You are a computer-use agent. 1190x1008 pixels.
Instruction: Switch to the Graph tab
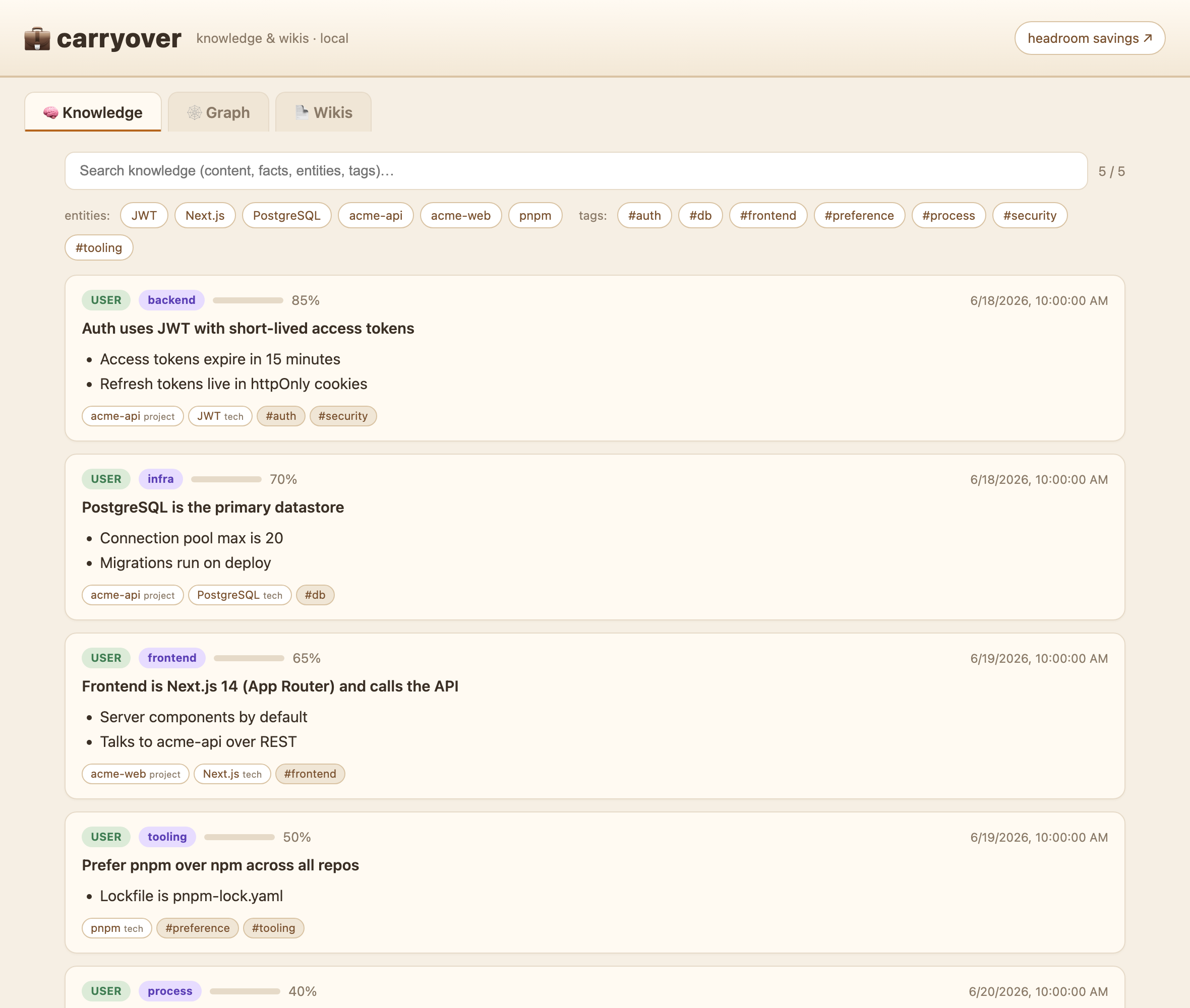[218, 112]
